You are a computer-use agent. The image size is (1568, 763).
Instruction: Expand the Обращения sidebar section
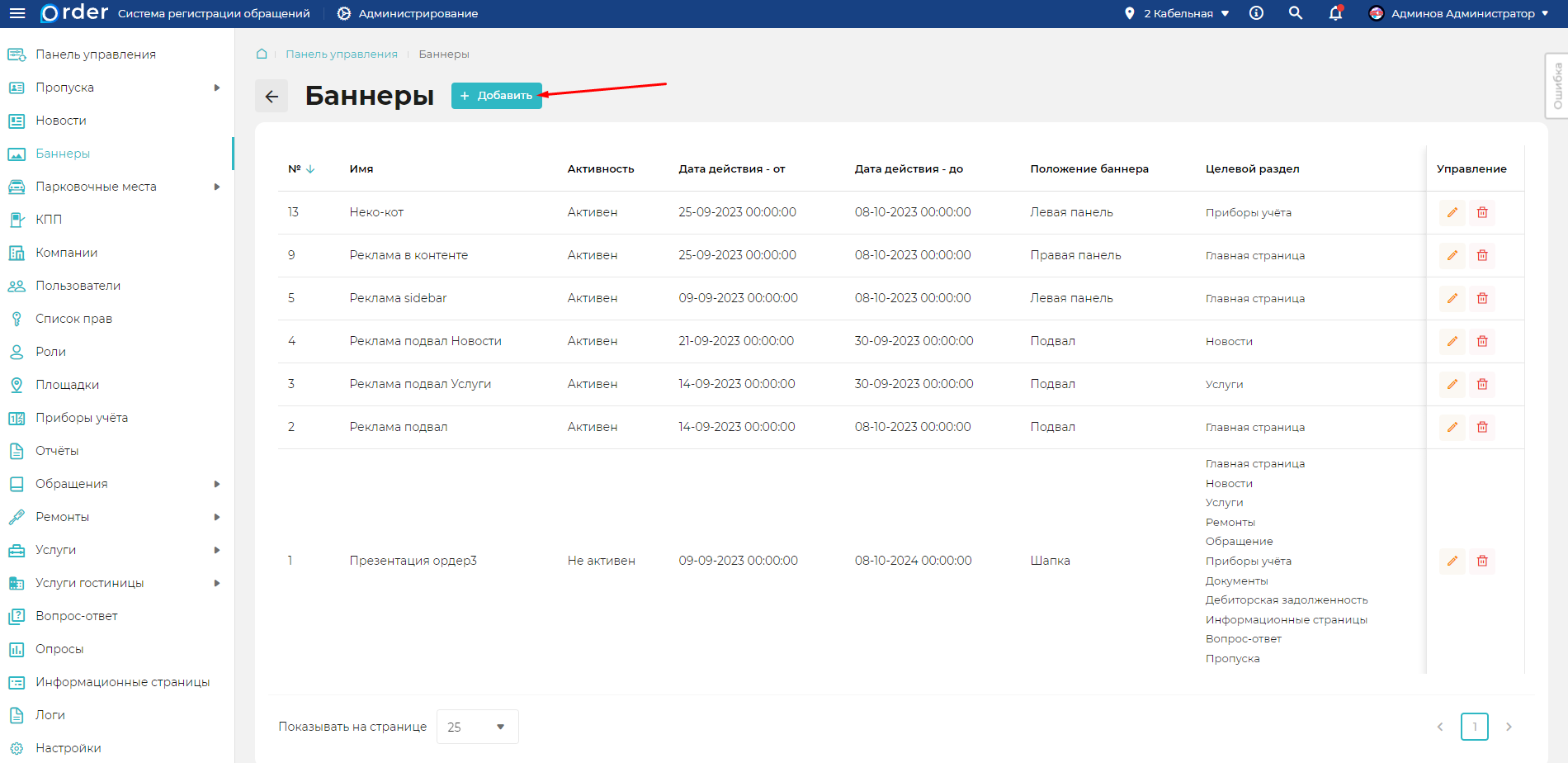tap(217, 484)
